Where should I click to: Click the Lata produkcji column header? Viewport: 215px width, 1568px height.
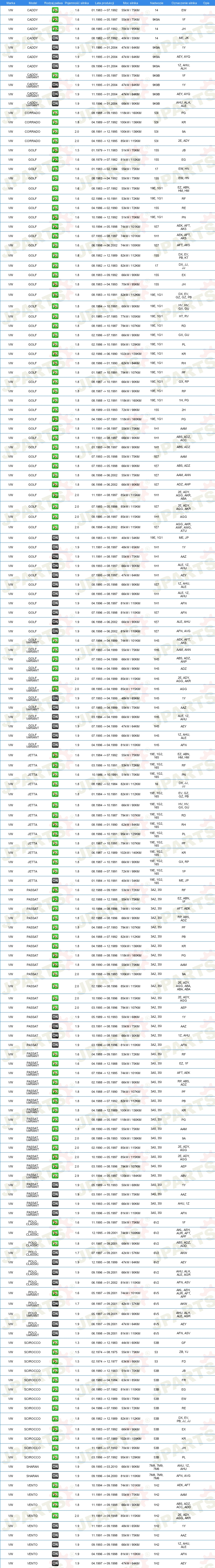point(105,2)
